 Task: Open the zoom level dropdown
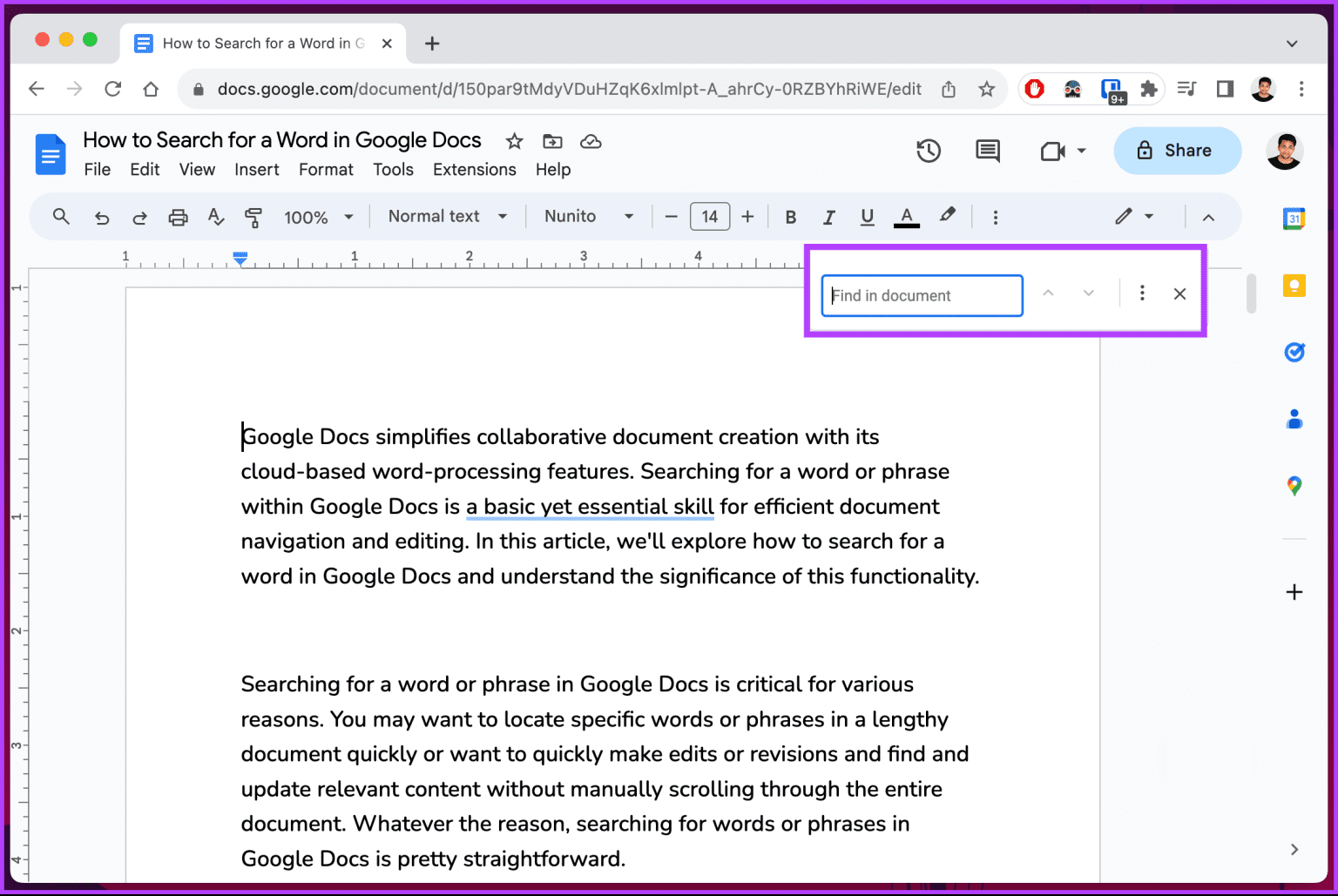click(x=319, y=216)
